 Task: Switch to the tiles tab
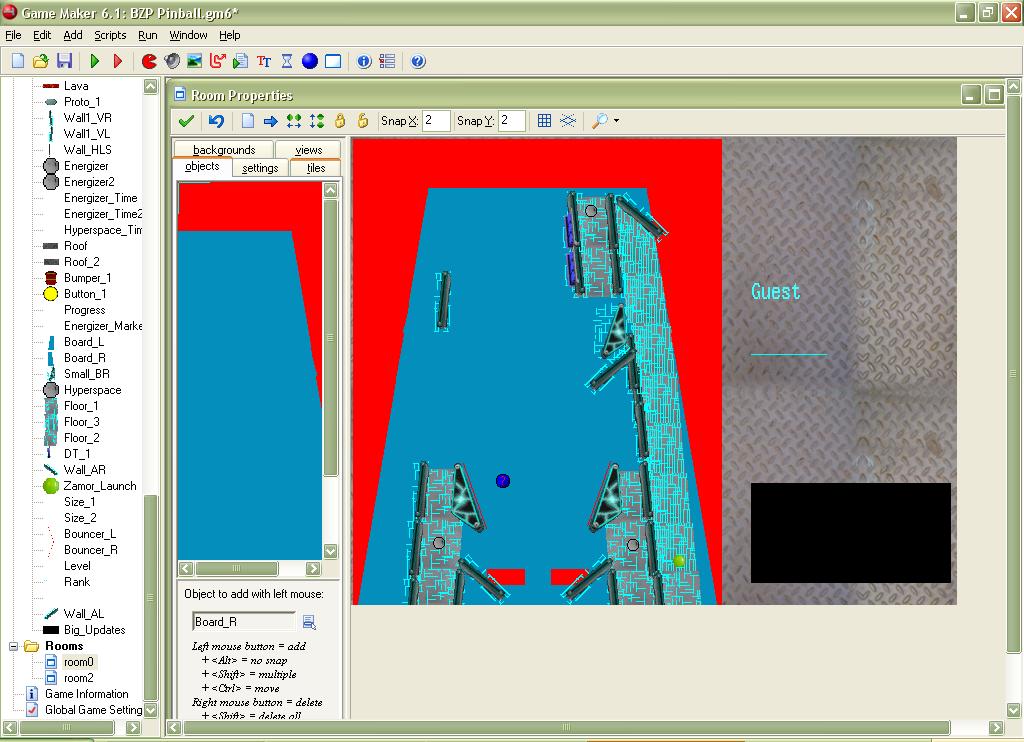click(x=316, y=168)
